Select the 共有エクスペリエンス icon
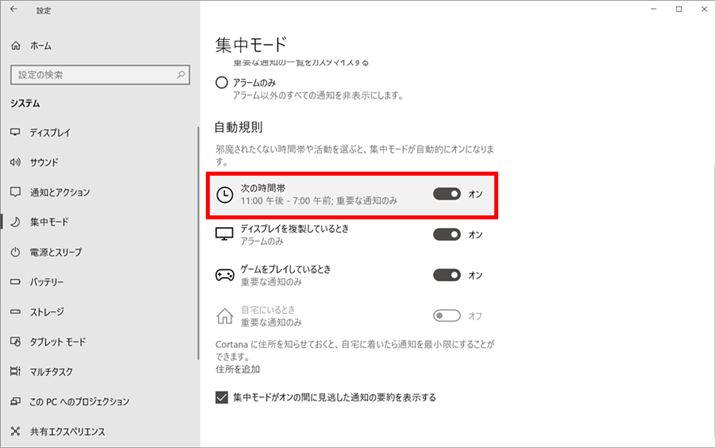 pyautogui.click(x=16, y=431)
